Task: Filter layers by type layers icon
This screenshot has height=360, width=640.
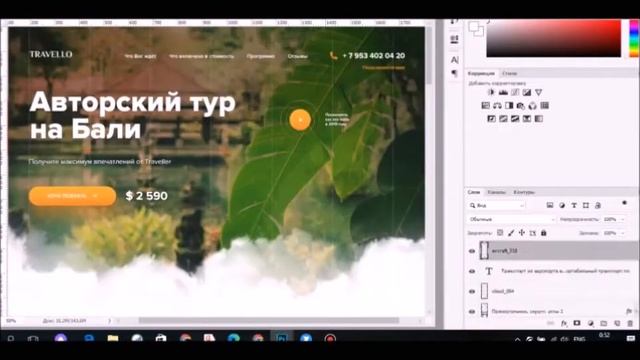Action: pos(574,205)
